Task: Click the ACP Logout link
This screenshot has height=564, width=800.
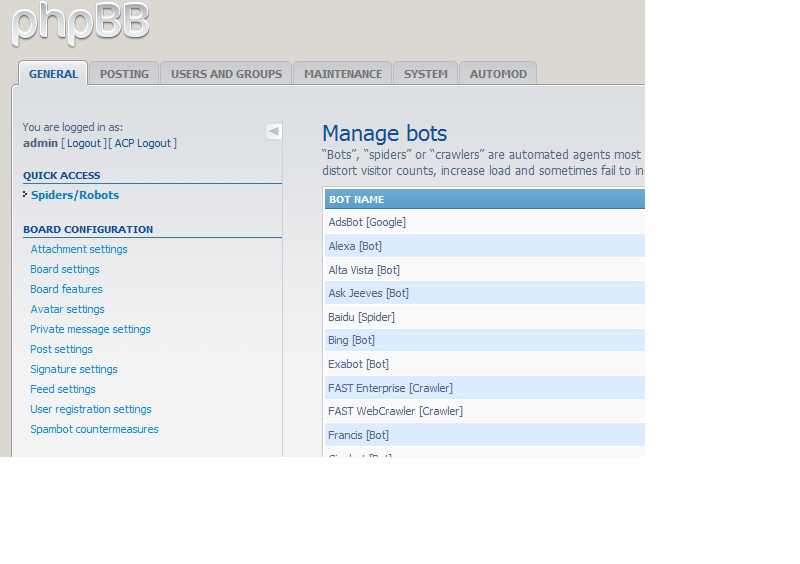Action: click(143, 143)
